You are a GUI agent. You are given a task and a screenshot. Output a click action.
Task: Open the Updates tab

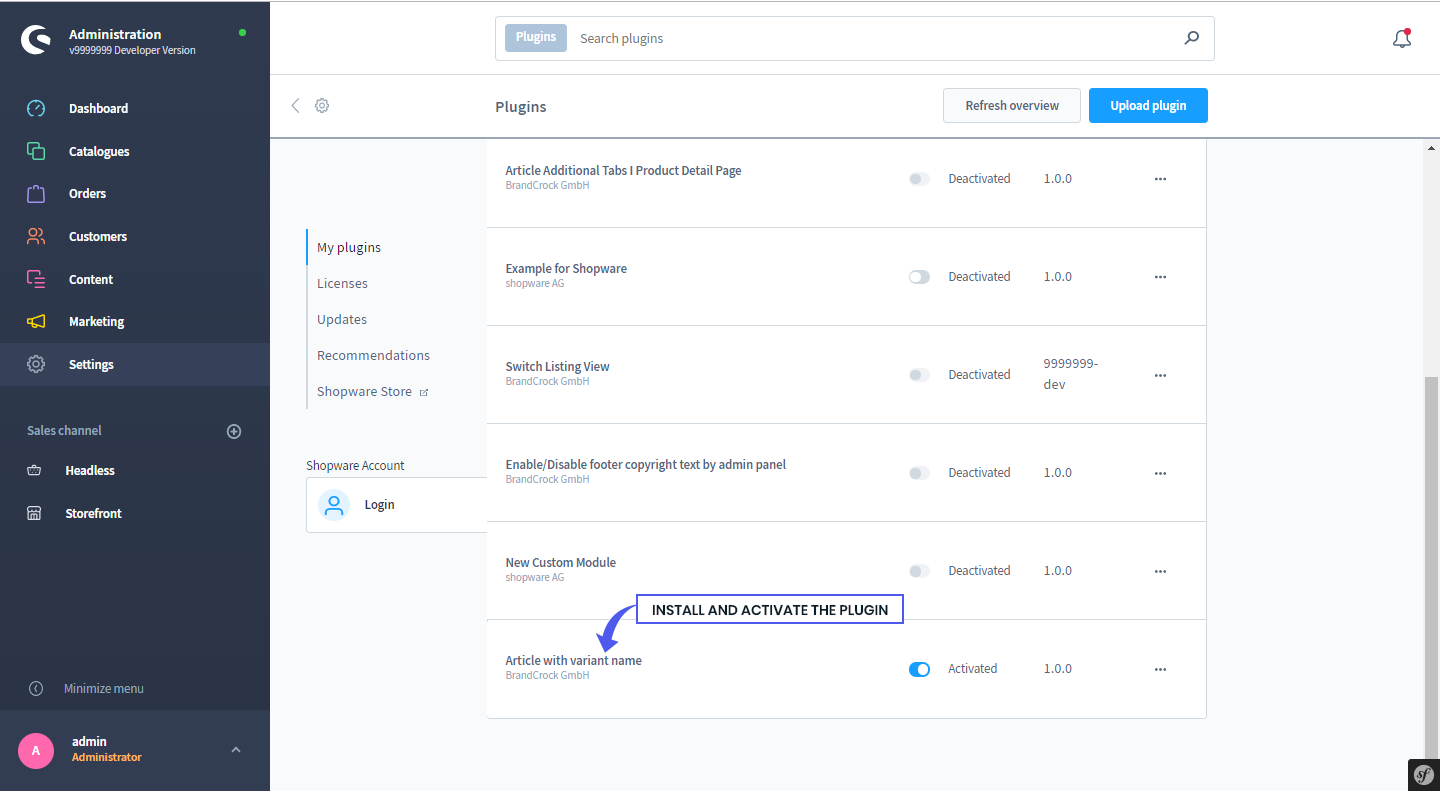tap(342, 319)
